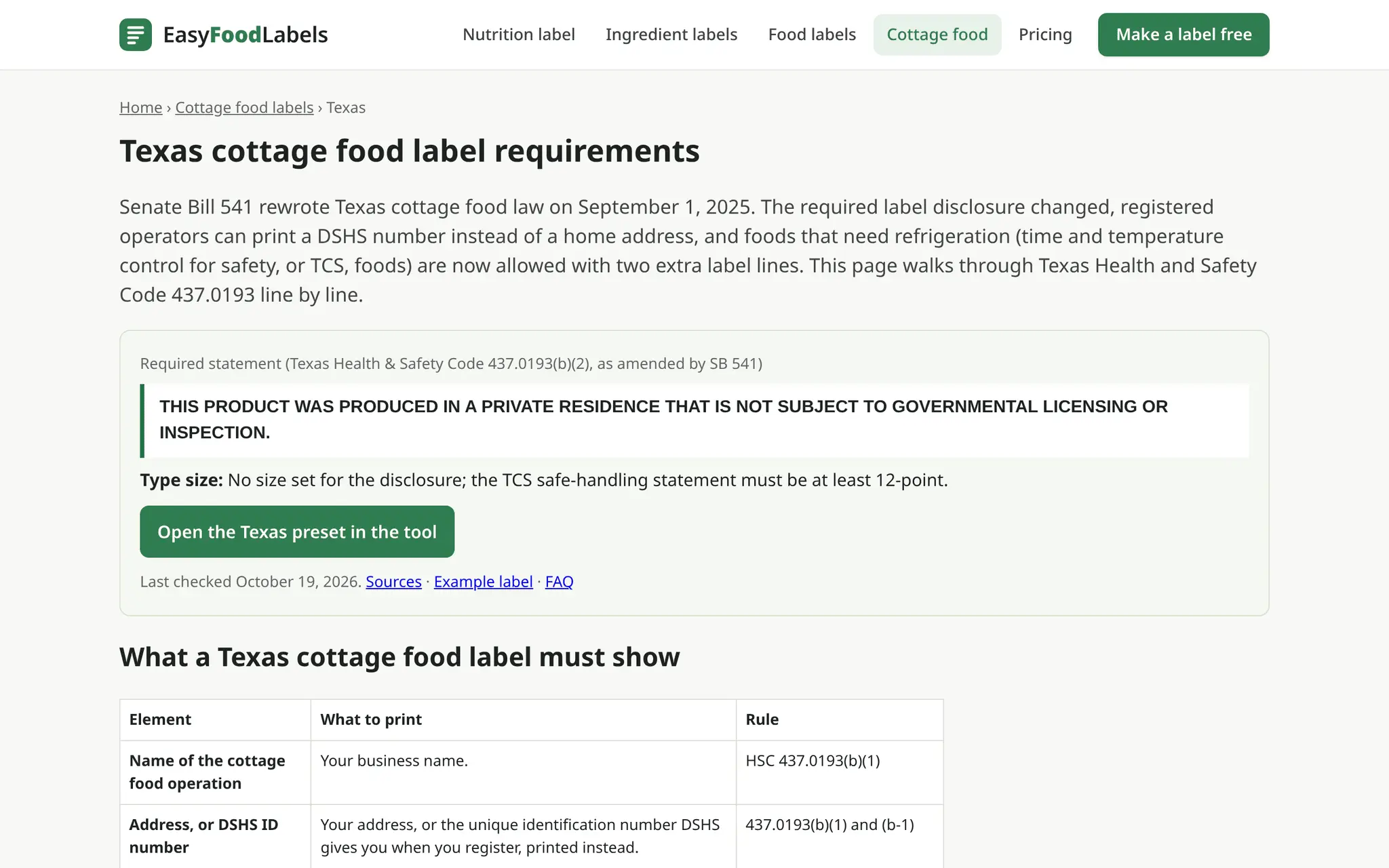Click the cell describing the DSHS unique identification number
This screenshot has width=1389, height=868.
click(x=523, y=836)
